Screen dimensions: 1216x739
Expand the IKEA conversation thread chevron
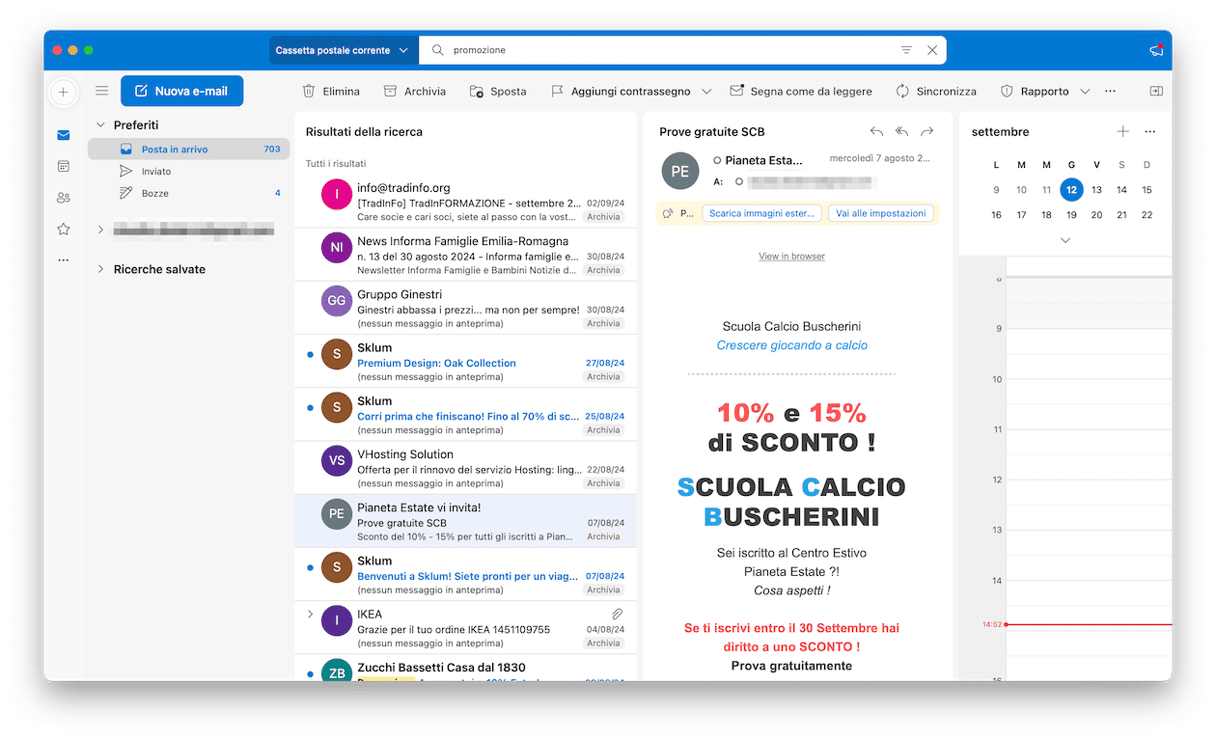click(310, 614)
